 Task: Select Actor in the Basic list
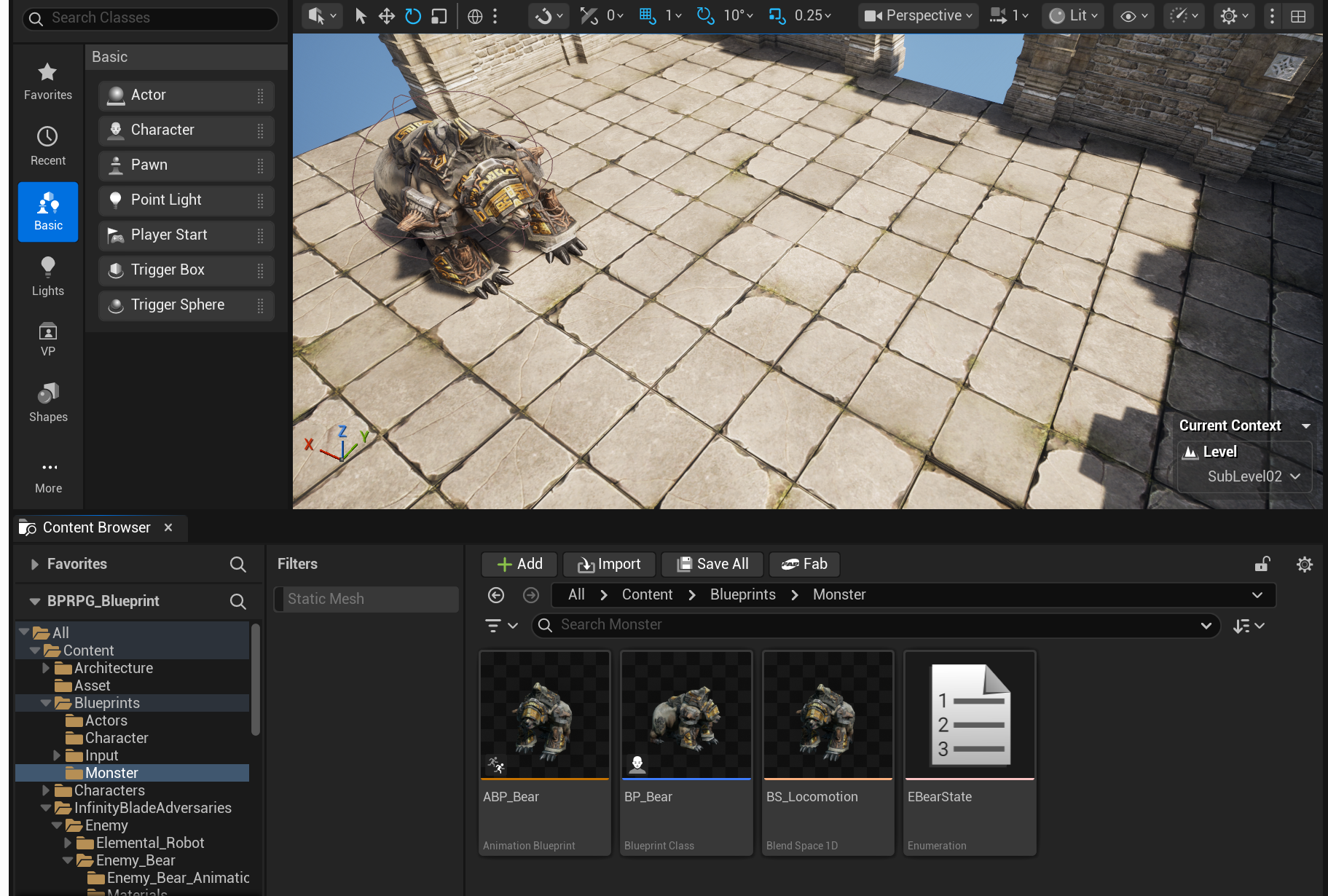point(186,95)
